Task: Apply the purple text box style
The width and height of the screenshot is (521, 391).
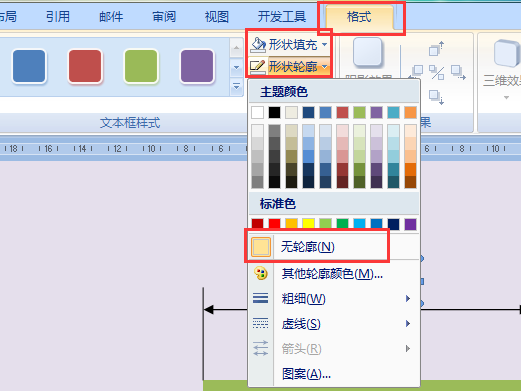Action: pyautogui.click(x=197, y=66)
